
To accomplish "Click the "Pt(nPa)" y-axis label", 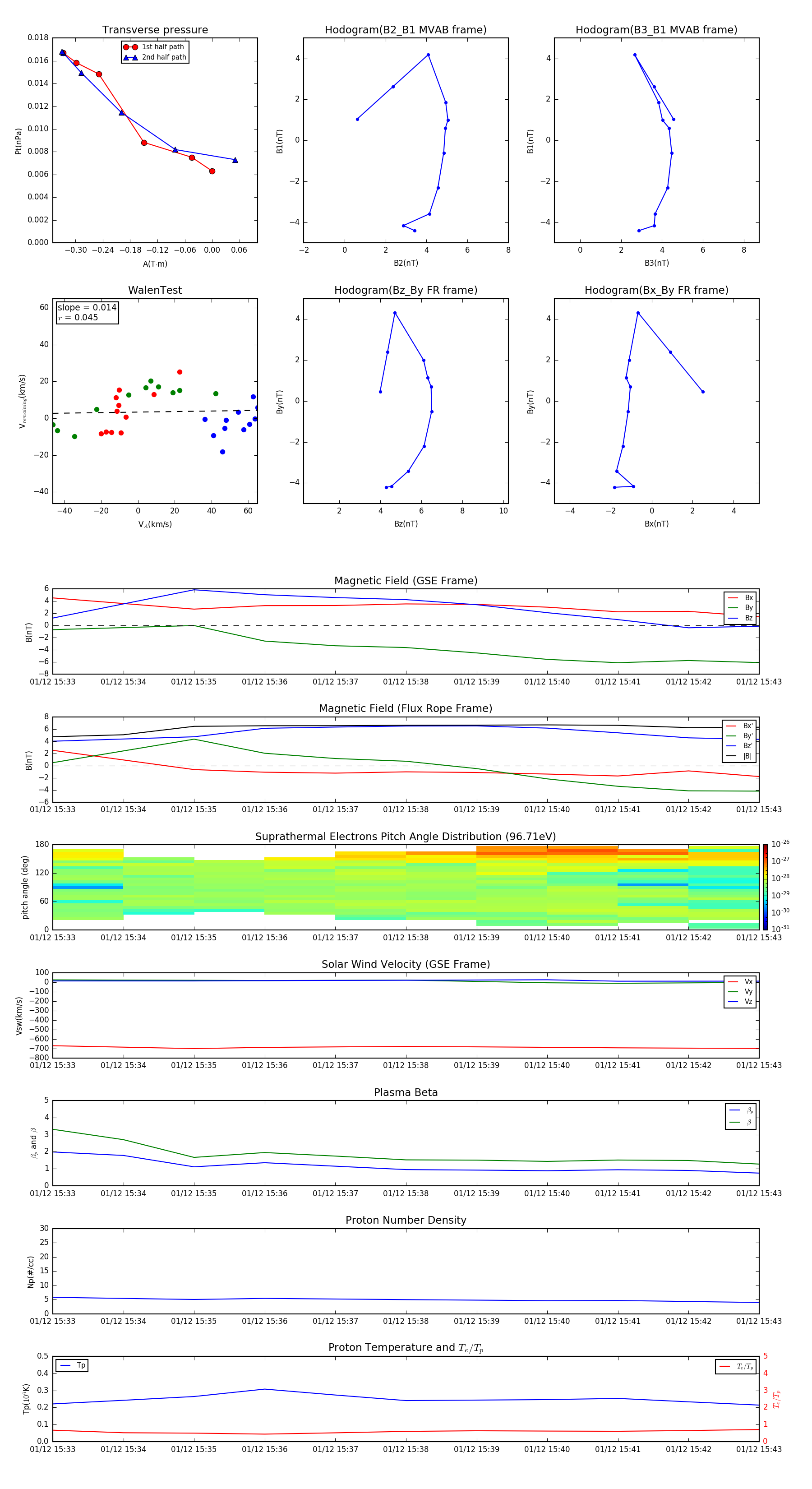I will pyautogui.click(x=18, y=140).
